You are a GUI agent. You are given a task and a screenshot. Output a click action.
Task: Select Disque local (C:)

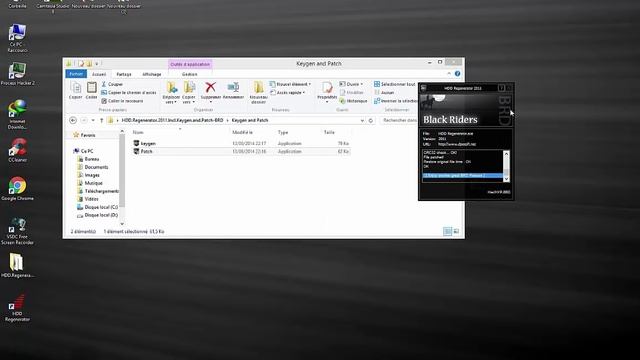click(98, 207)
